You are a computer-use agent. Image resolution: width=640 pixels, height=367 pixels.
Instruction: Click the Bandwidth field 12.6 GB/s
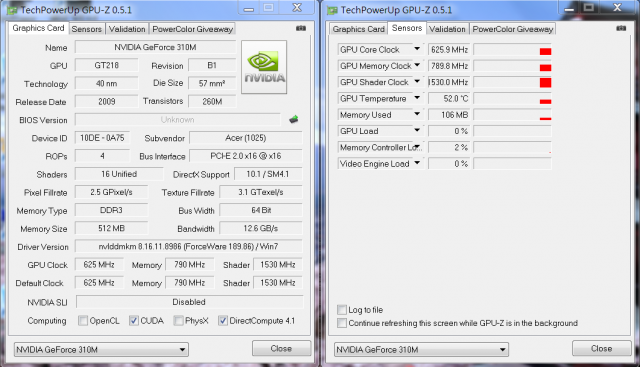(x=261, y=228)
